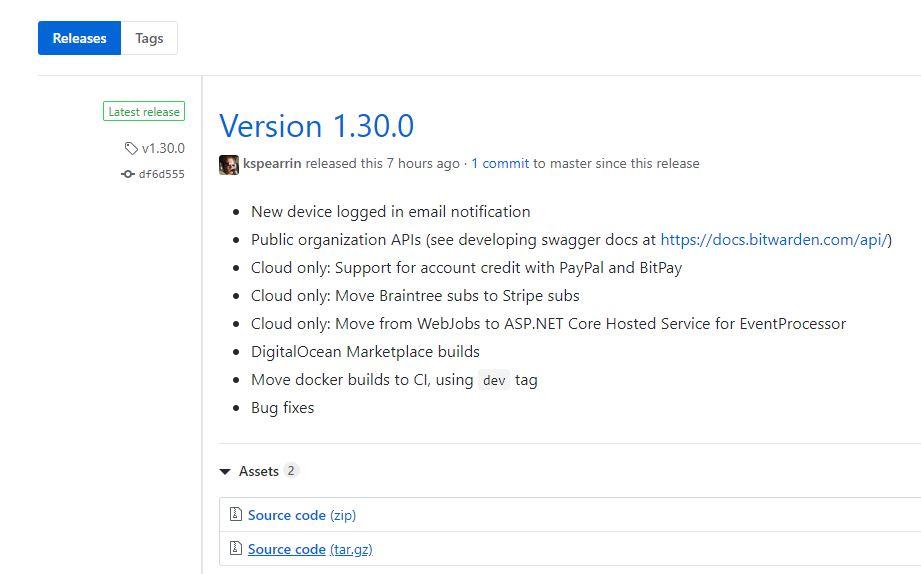Viewport: 921px width, 574px height.
Task: Collapse the Assets section triangle
Action: (x=225, y=472)
